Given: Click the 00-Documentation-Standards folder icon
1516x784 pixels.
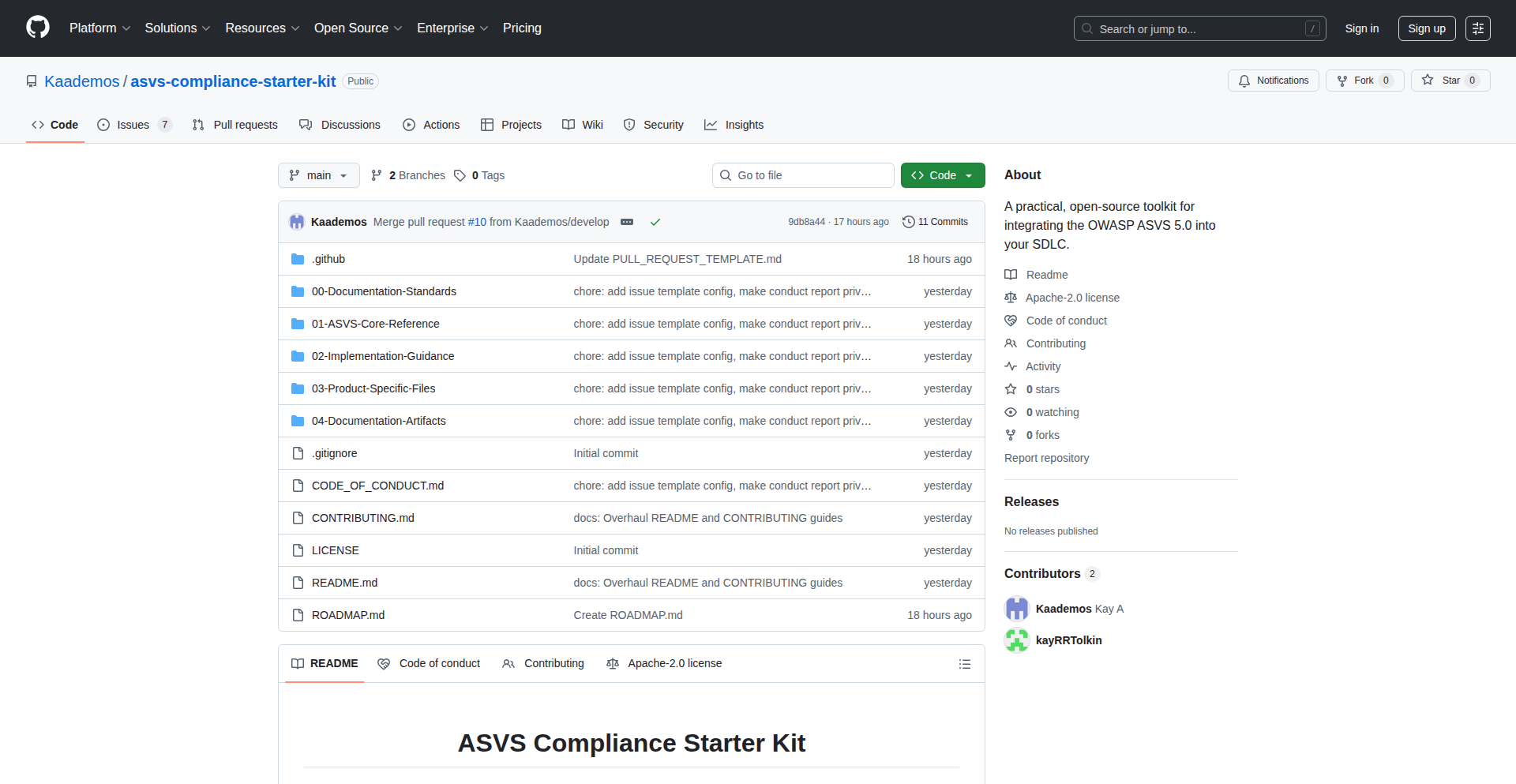Looking at the screenshot, I should click(298, 291).
